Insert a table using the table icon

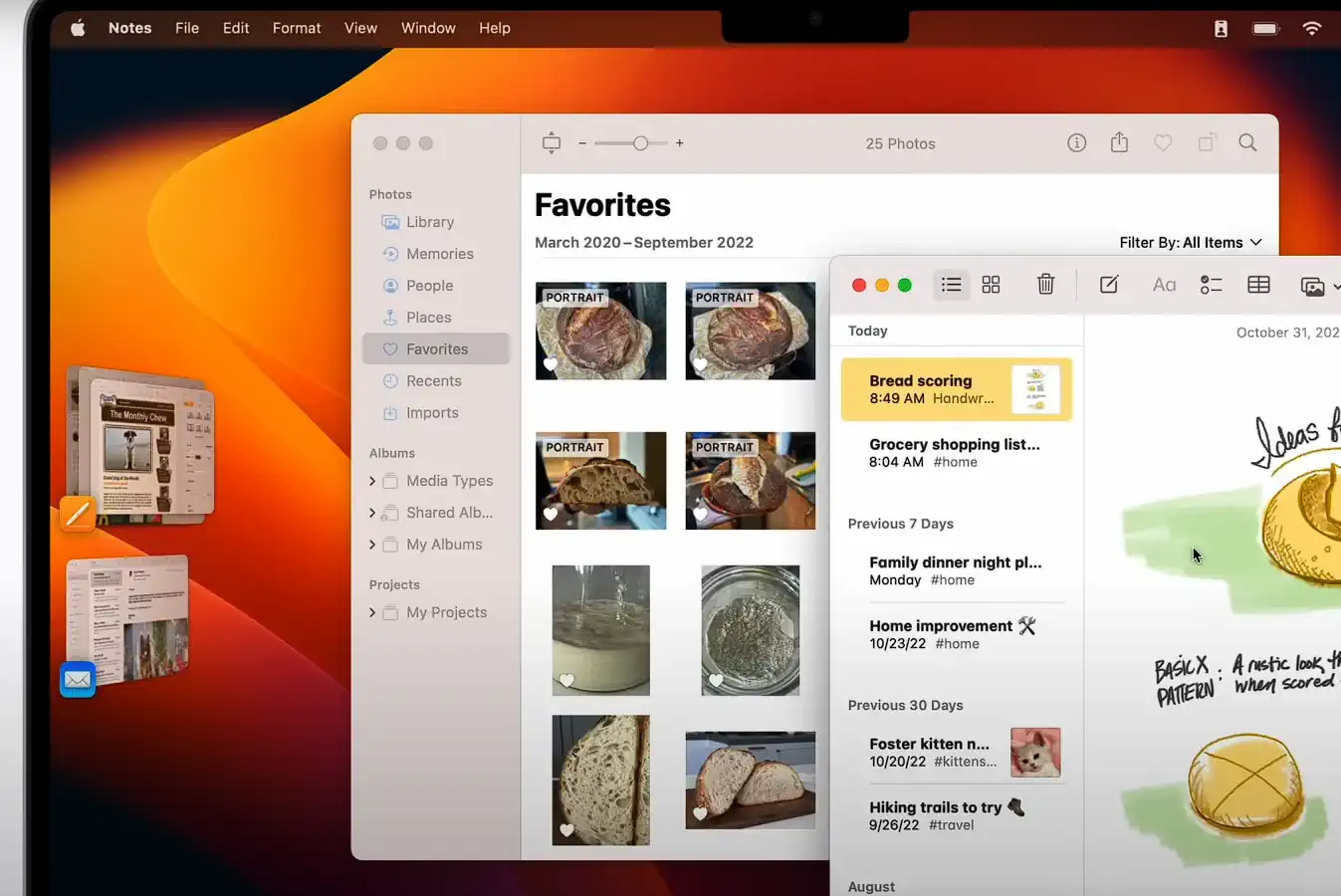coord(1258,285)
